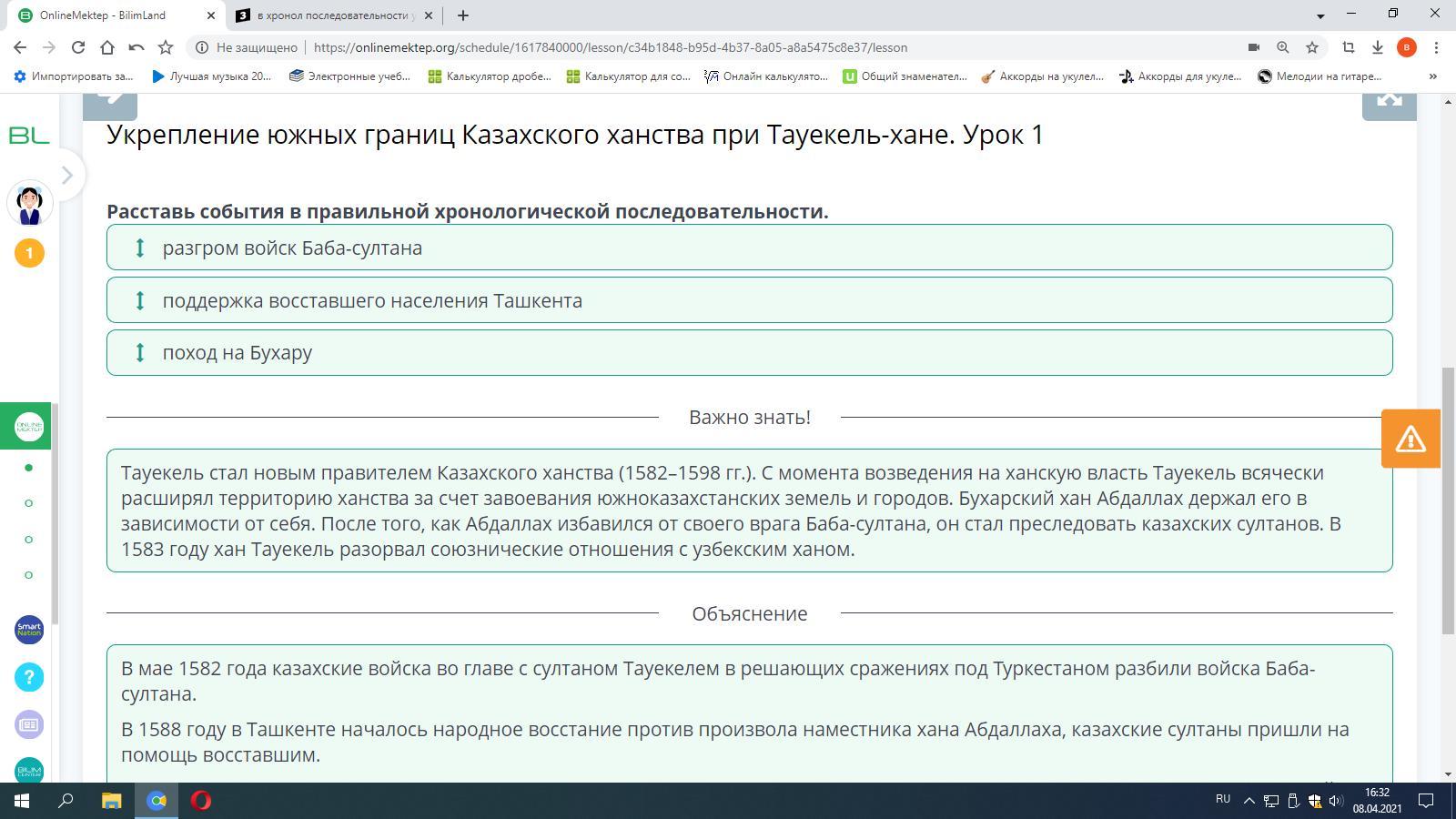Open the browser profile avatar
This screenshot has height=819, width=1456.
(x=1407, y=47)
